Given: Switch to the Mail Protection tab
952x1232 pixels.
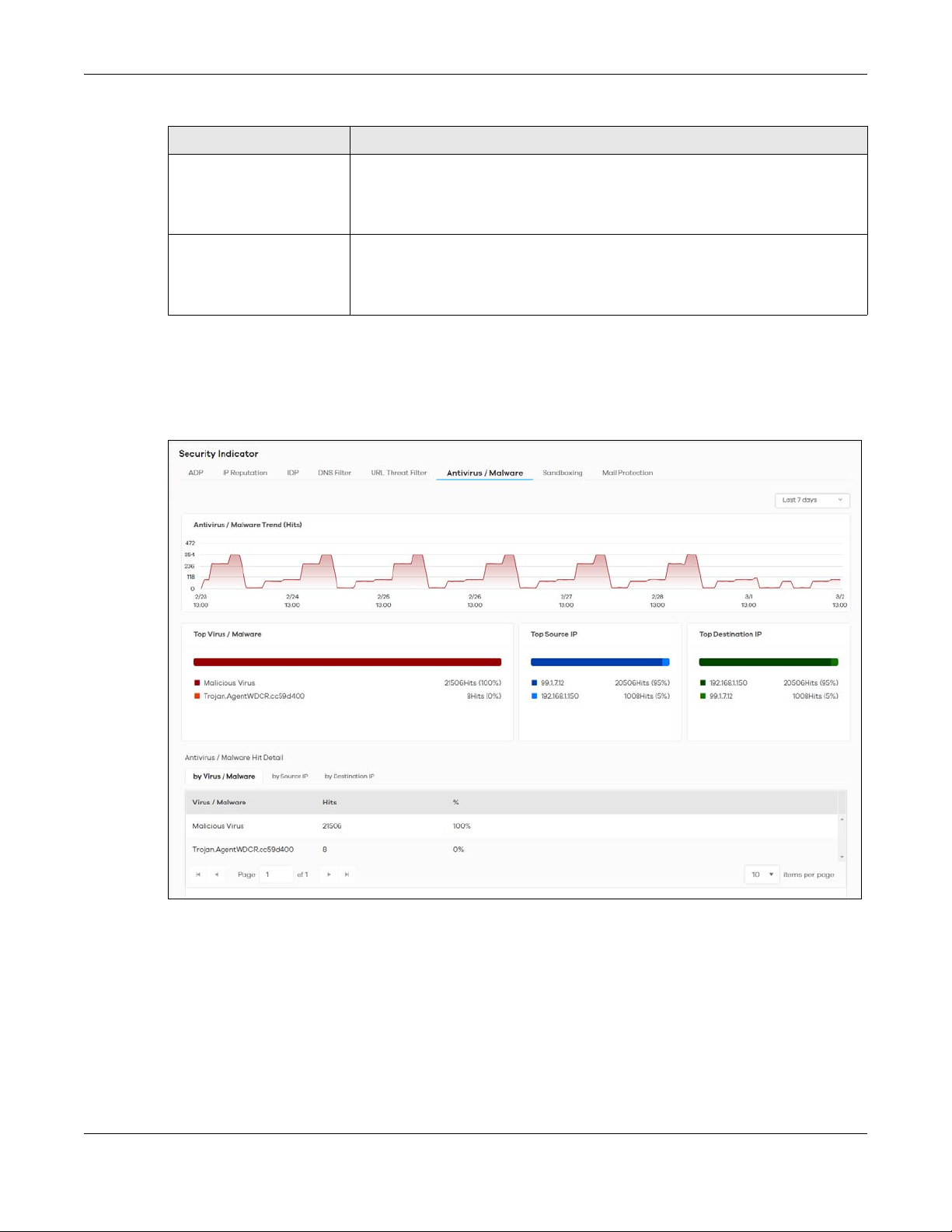Looking at the screenshot, I should click(627, 473).
